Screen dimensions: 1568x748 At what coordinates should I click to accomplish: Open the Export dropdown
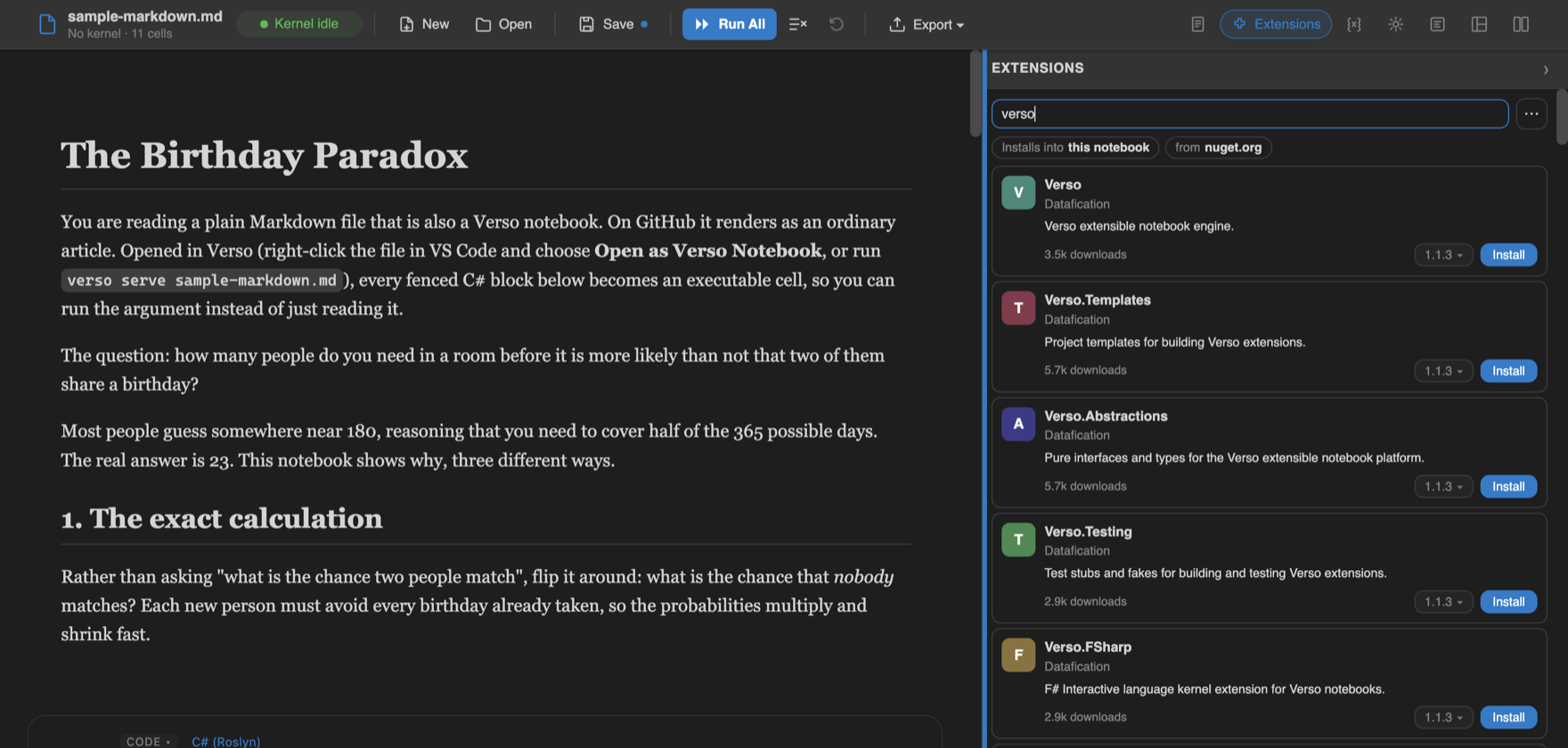(x=927, y=24)
